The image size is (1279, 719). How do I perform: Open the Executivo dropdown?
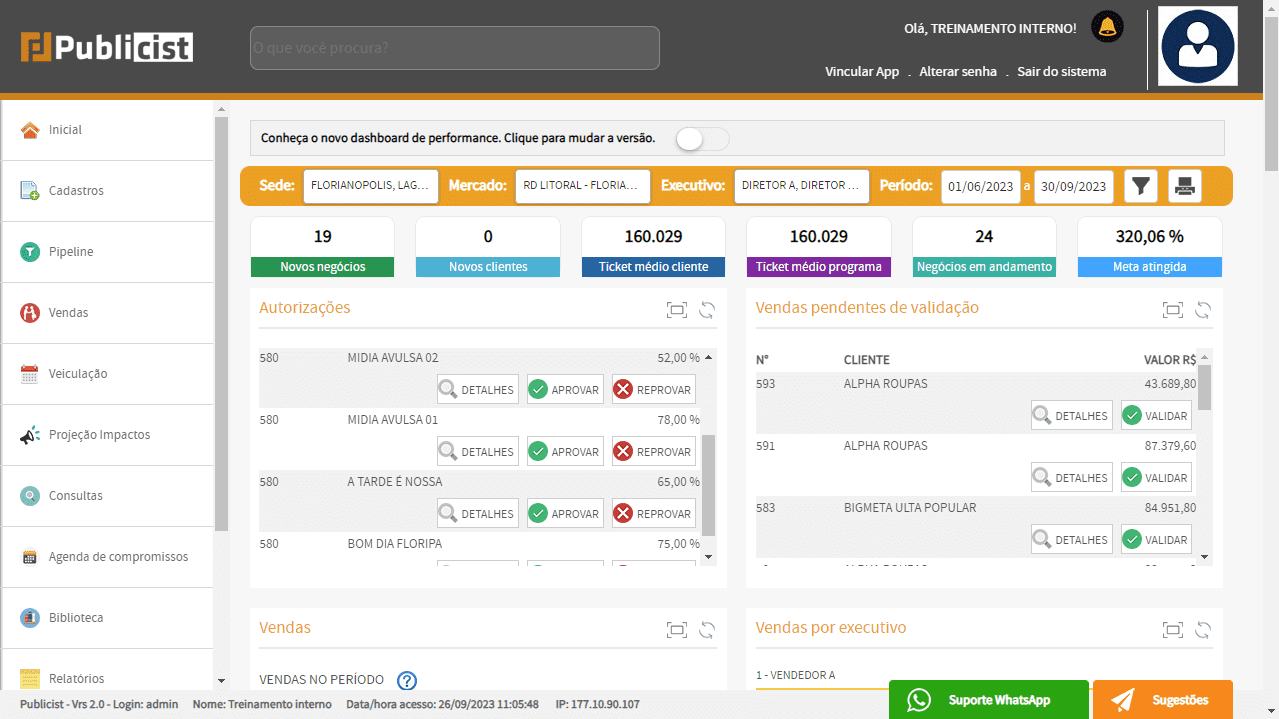click(x=800, y=186)
